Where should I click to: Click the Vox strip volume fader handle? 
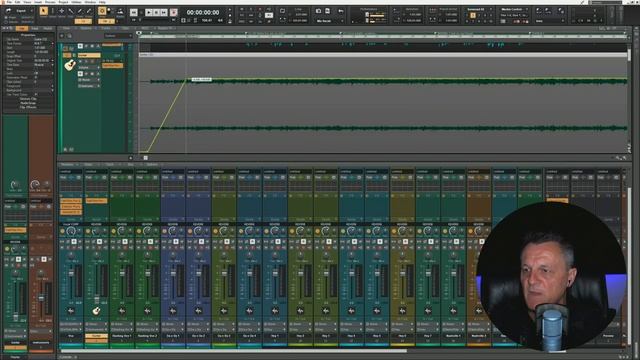click(71, 273)
